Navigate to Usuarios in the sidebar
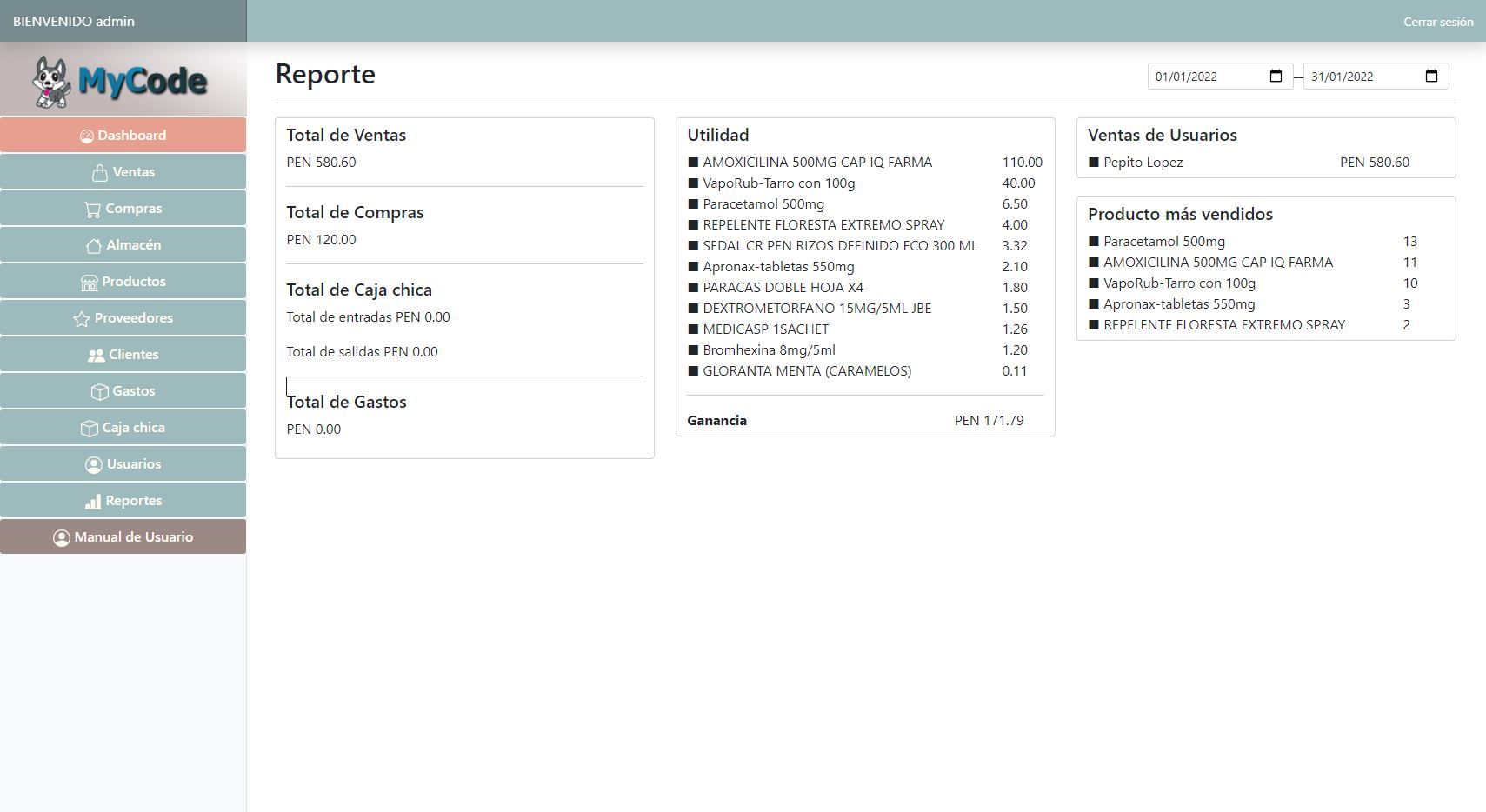The image size is (1486, 812). click(123, 464)
